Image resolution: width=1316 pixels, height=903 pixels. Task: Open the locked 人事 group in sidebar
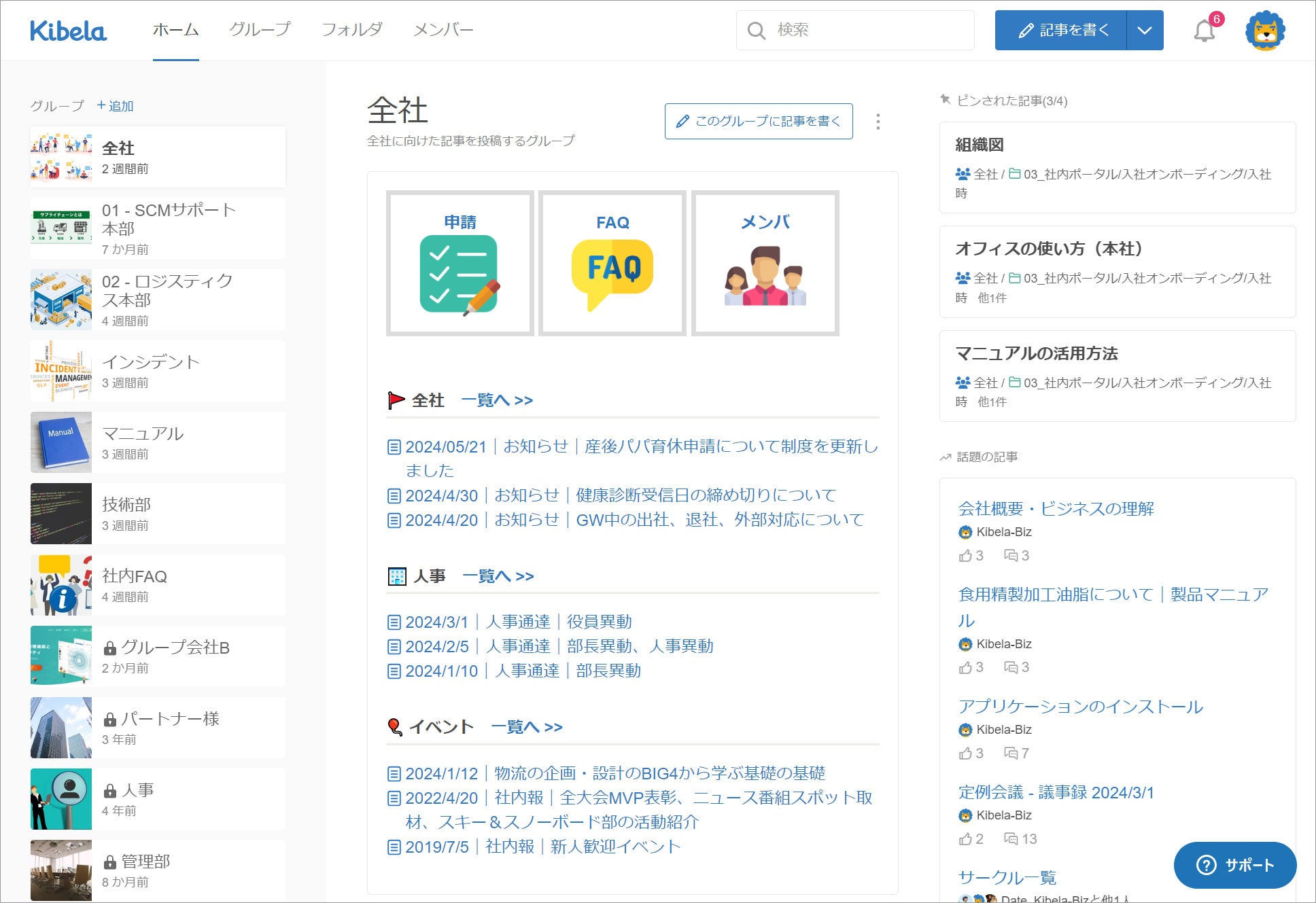pyautogui.click(x=158, y=799)
